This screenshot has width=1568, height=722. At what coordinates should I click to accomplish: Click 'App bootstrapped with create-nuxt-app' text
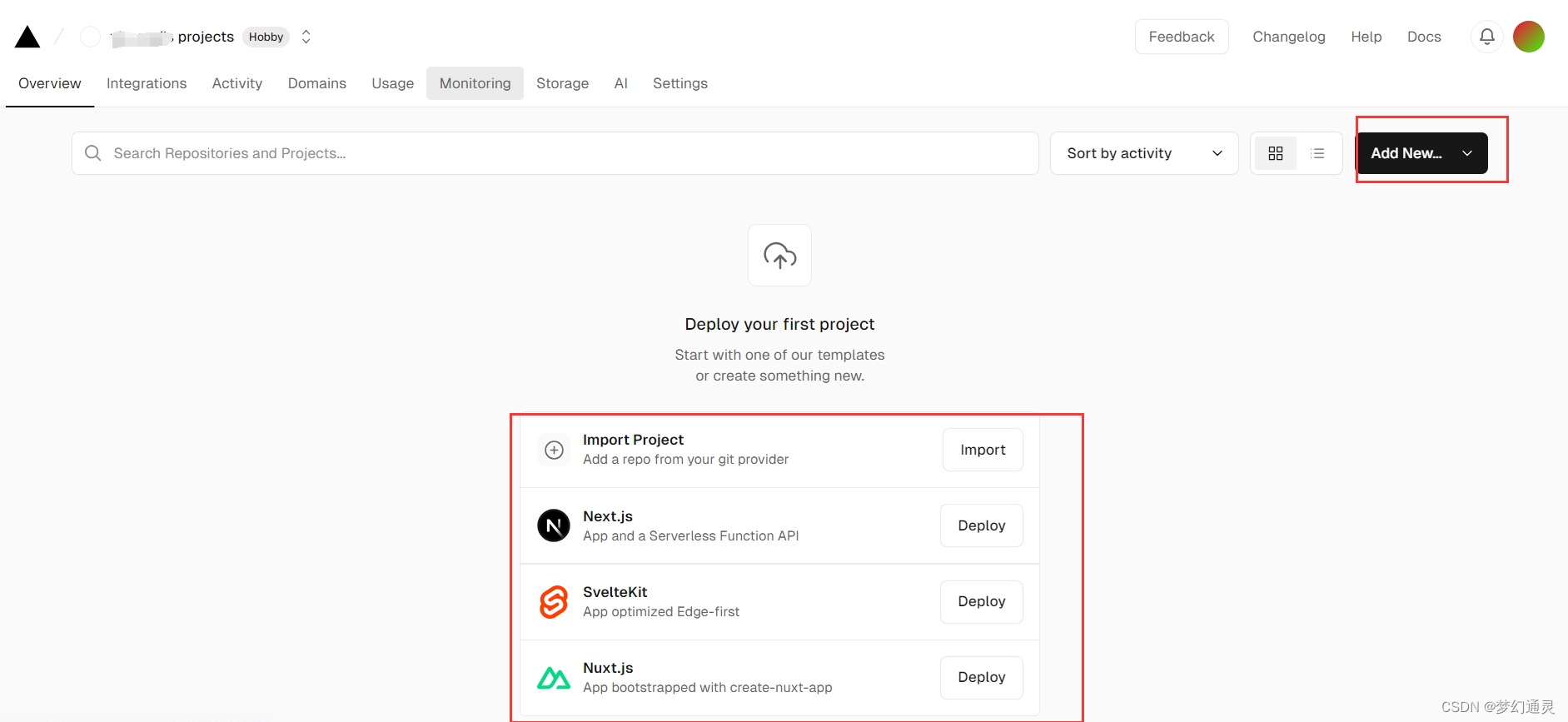tap(708, 688)
